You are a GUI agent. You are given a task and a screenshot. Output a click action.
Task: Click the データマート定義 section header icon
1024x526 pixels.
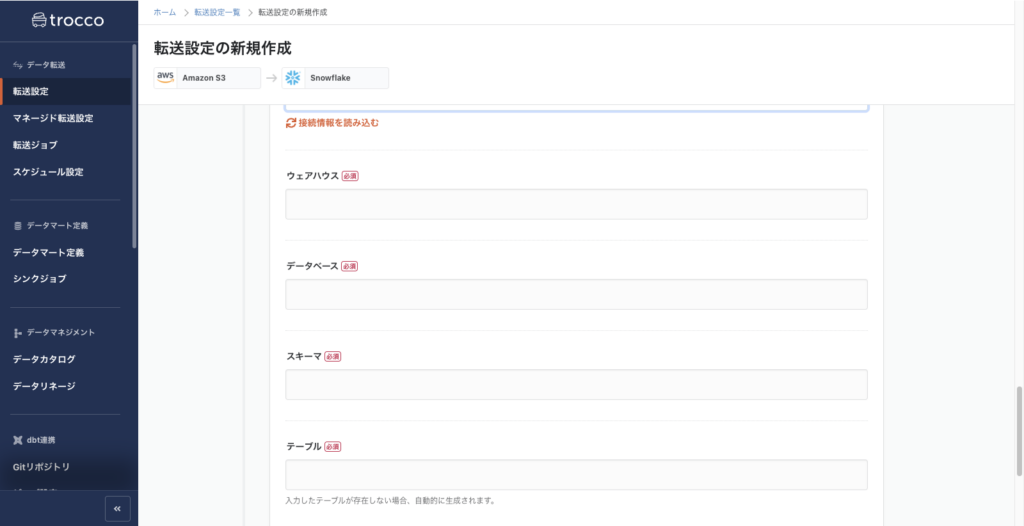click(x=17, y=226)
